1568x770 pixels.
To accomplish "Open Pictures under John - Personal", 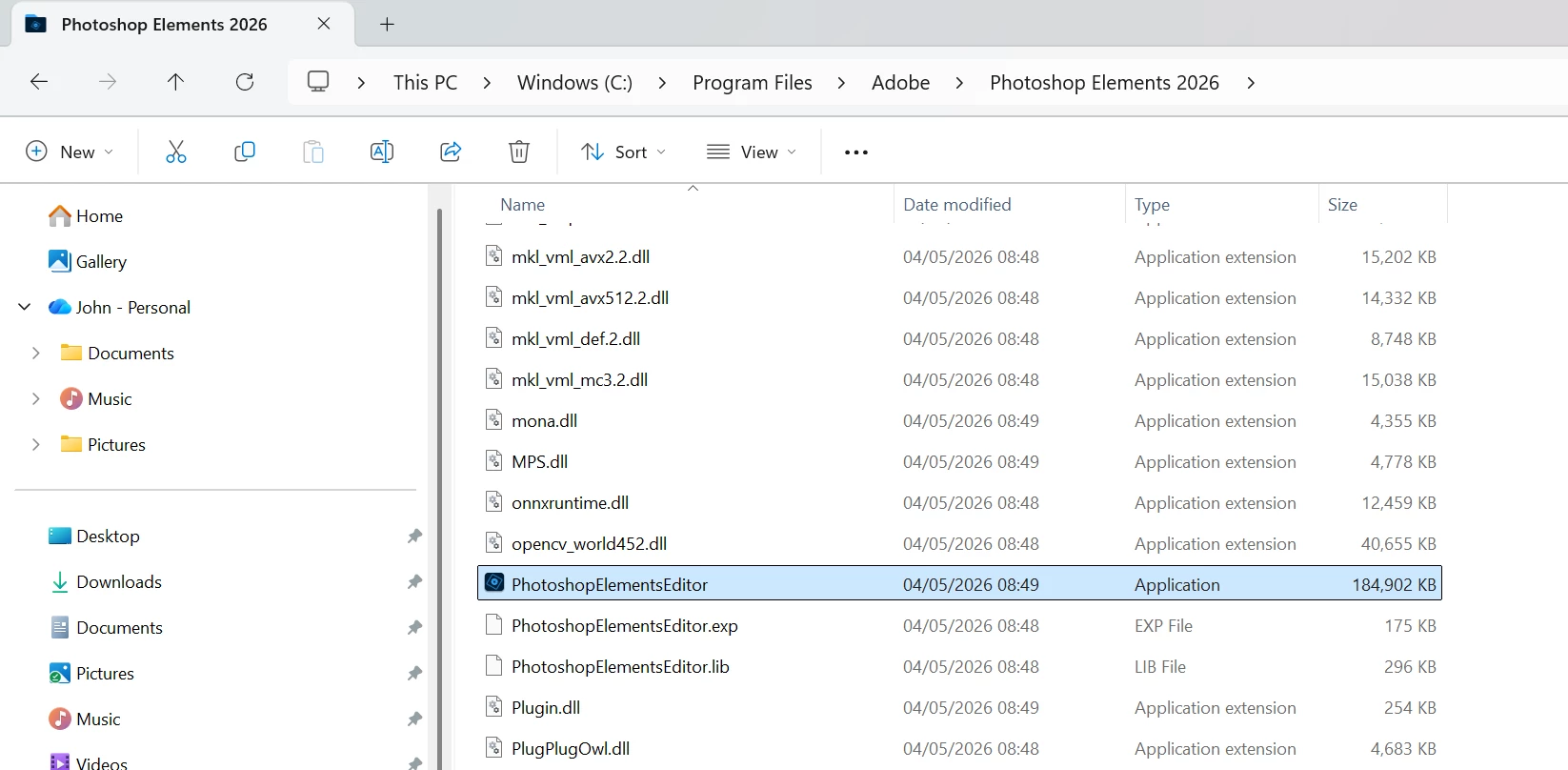I will pyautogui.click(x=103, y=445).
